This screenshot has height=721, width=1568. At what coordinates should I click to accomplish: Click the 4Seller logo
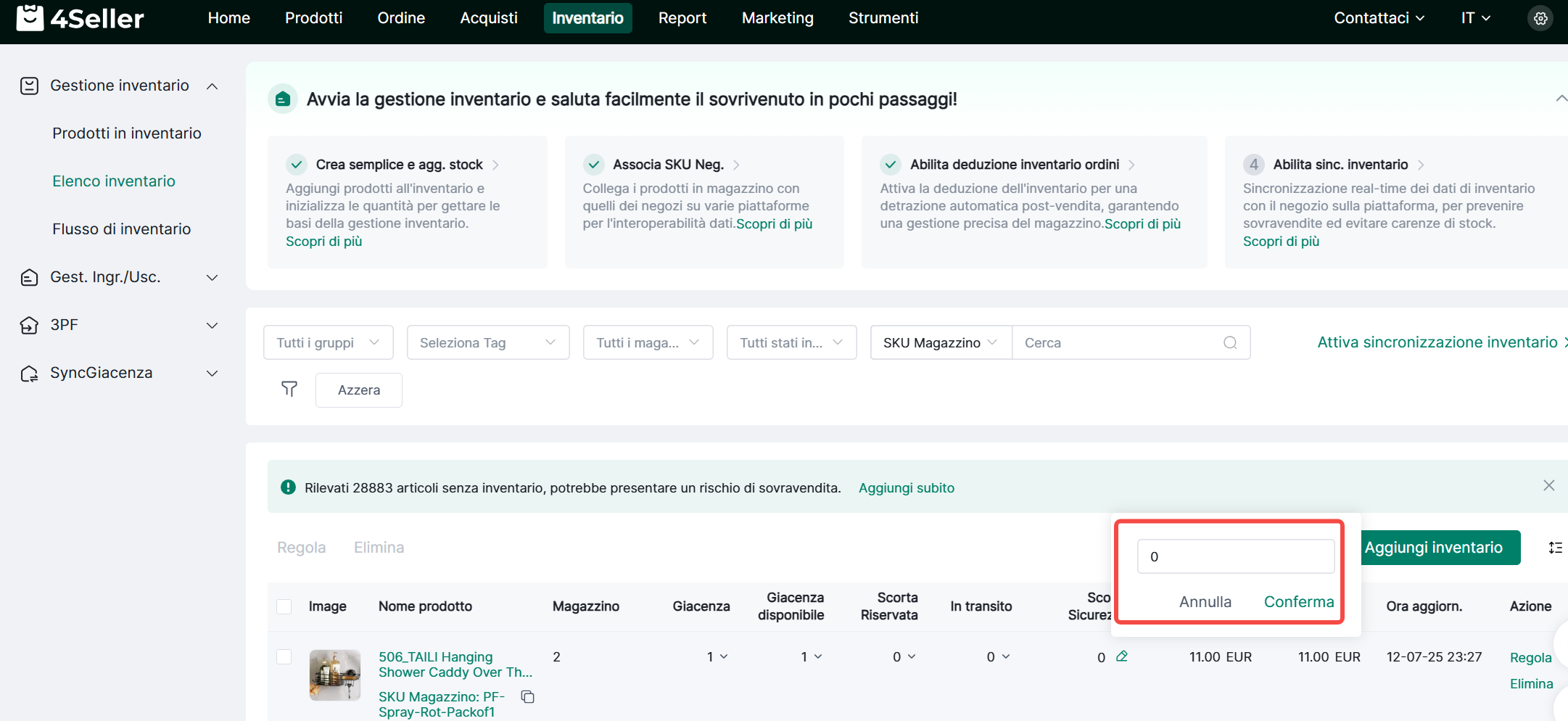[80, 18]
